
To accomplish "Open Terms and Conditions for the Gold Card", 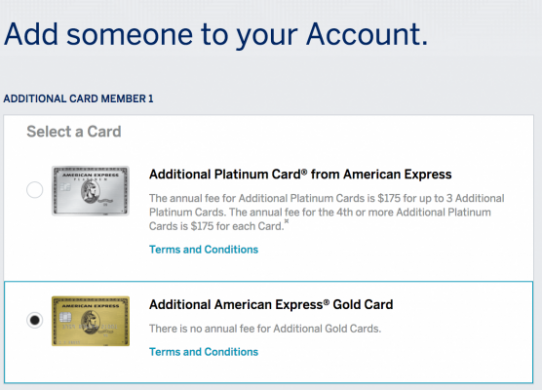I will (204, 352).
